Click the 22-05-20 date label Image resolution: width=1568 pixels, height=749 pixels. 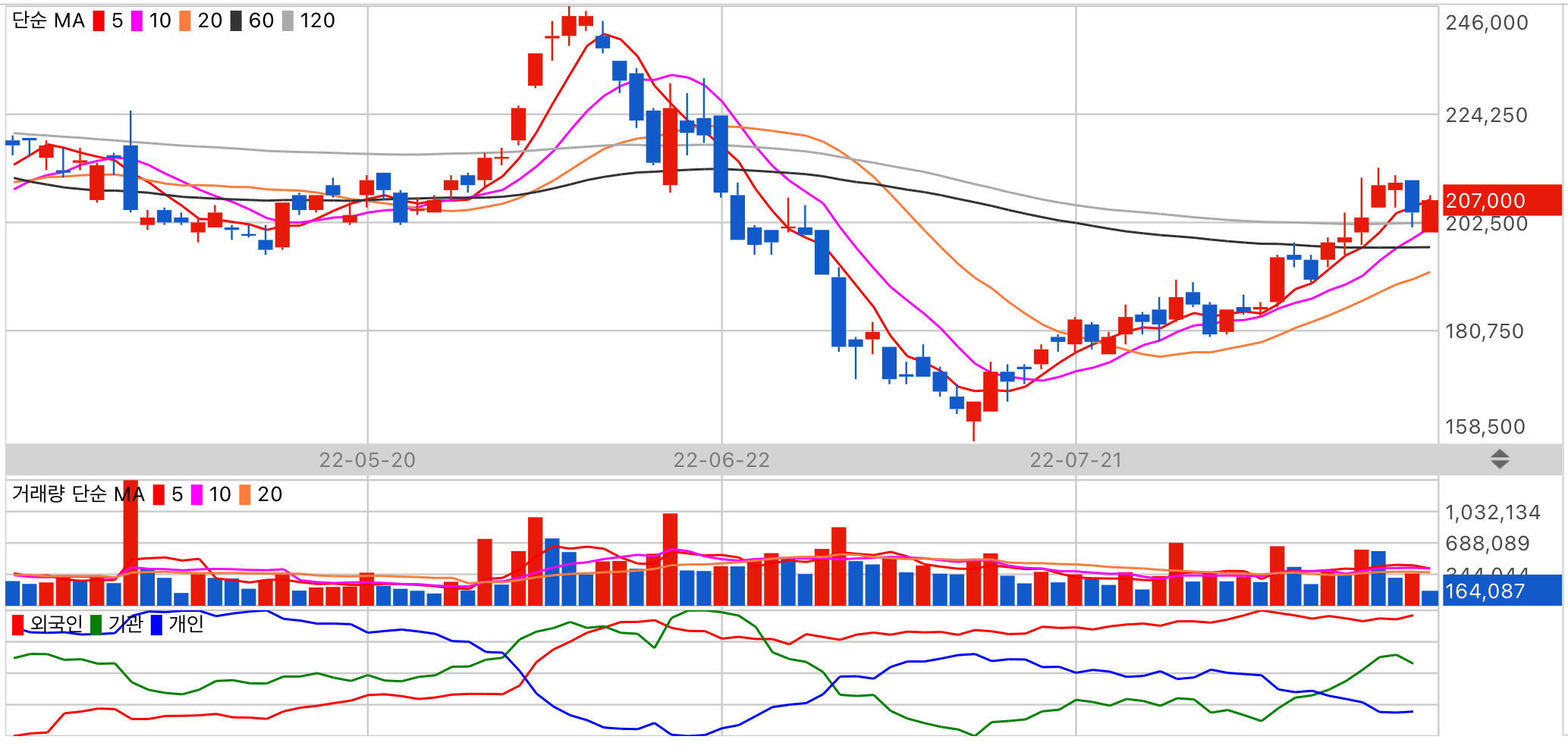click(367, 460)
